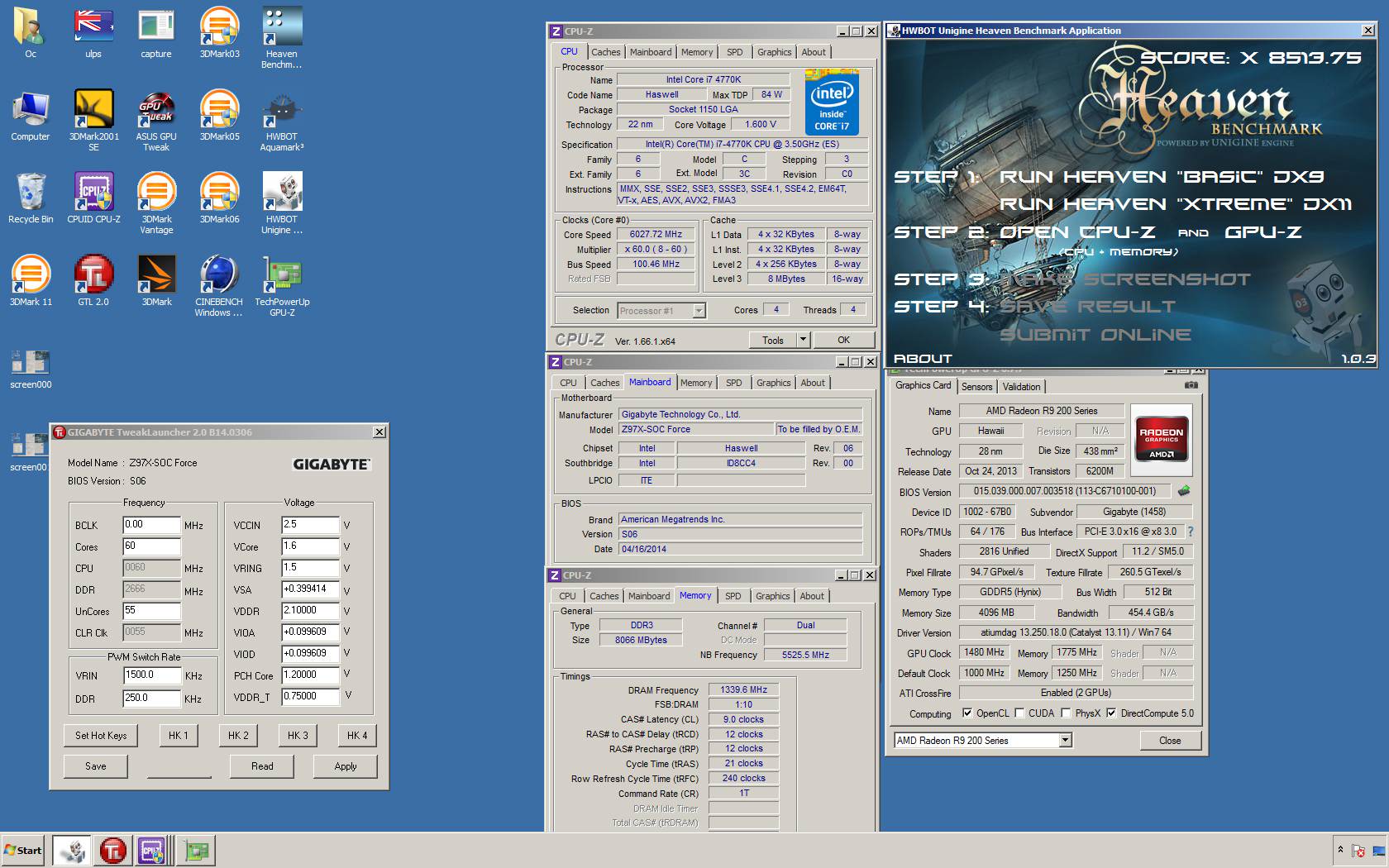Image resolution: width=1389 pixels, height=868 pixels.
Task: Open the Tools dropdown arrow in CPU-Z
Action: coord(802,340)
